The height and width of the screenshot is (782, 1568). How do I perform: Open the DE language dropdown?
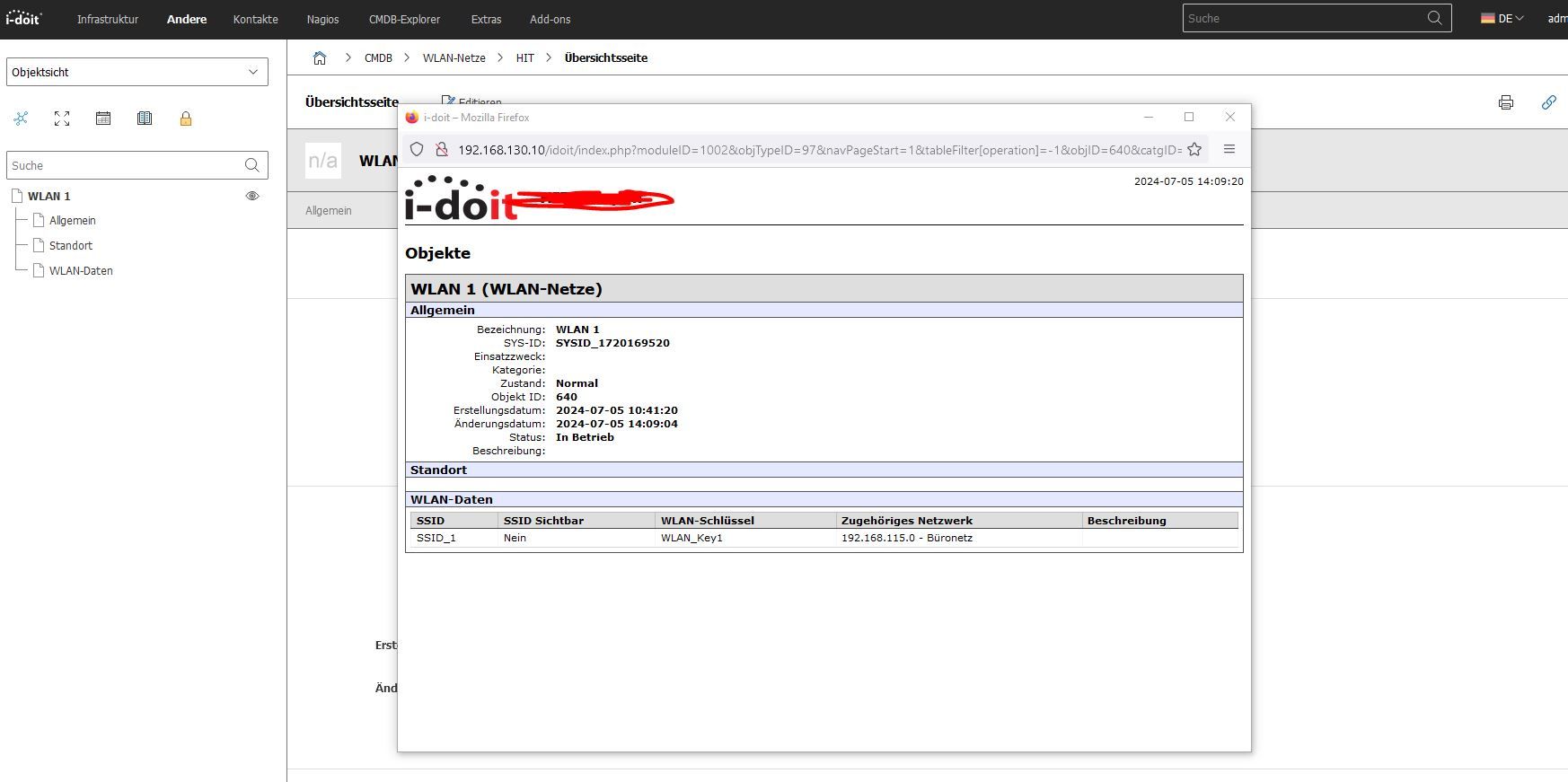pyautogui.click(x=1502, y=18)
